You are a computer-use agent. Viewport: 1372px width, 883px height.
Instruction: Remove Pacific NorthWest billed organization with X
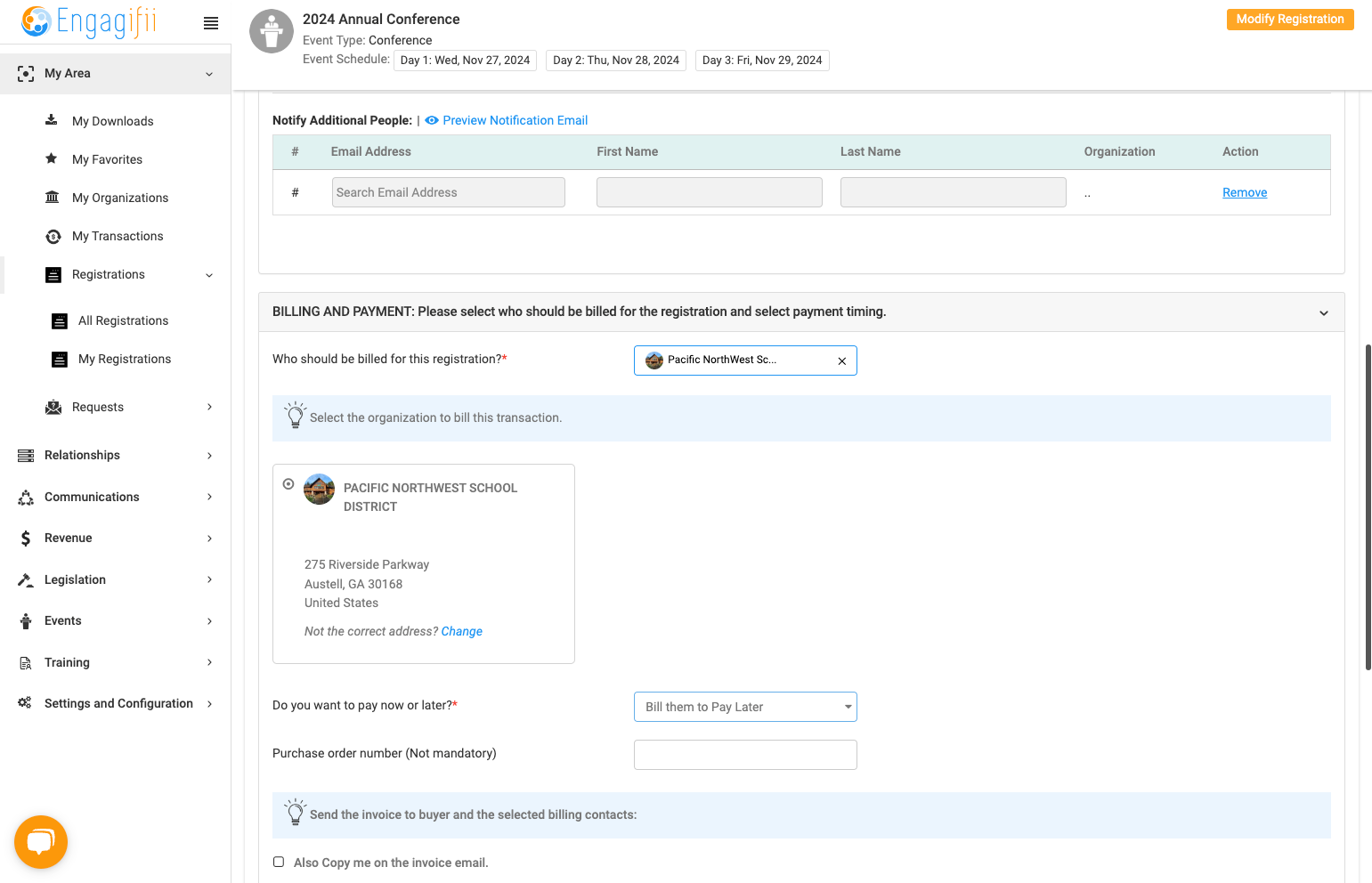coord(842,360)
